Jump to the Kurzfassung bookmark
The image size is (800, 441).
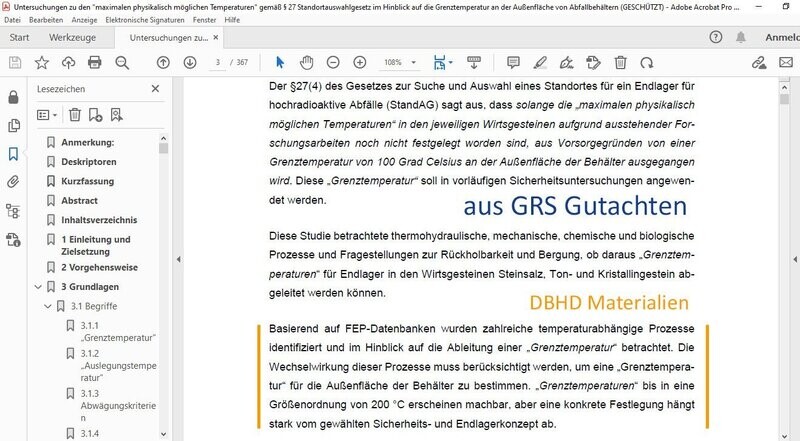(x=88, y=181)
